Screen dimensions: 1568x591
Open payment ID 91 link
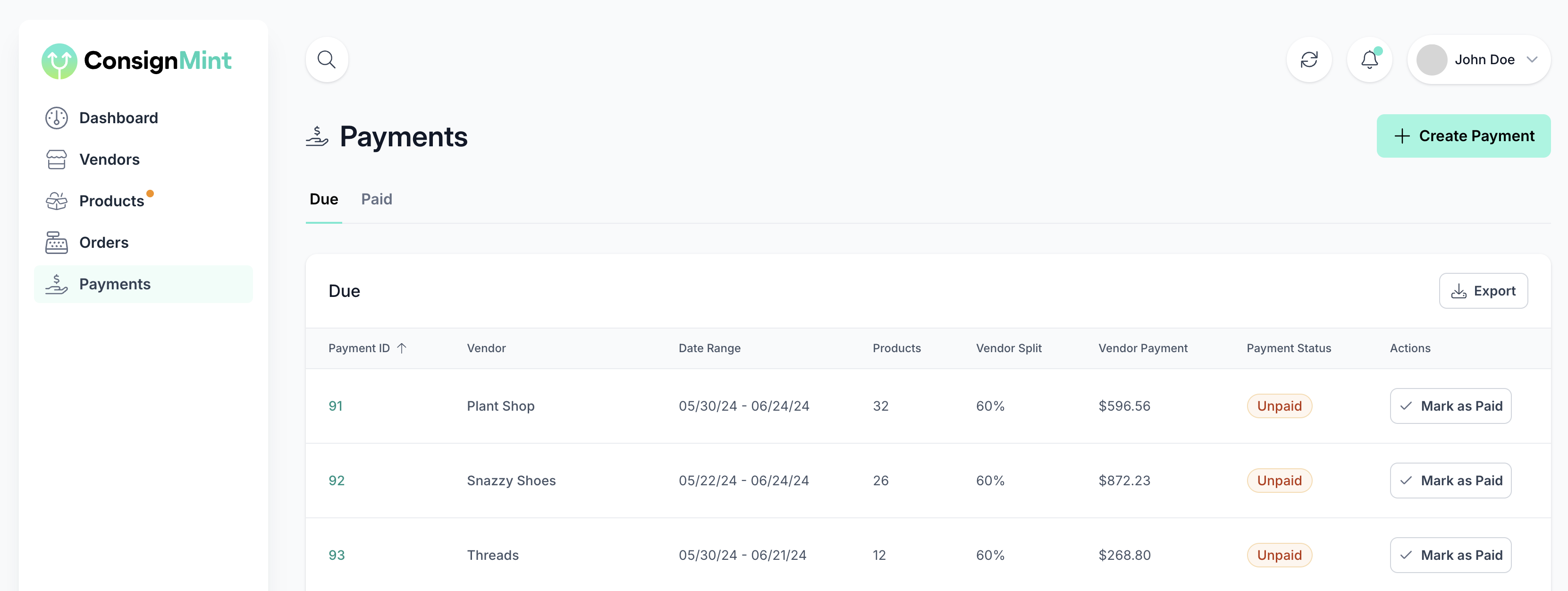[x=336, y=406]
